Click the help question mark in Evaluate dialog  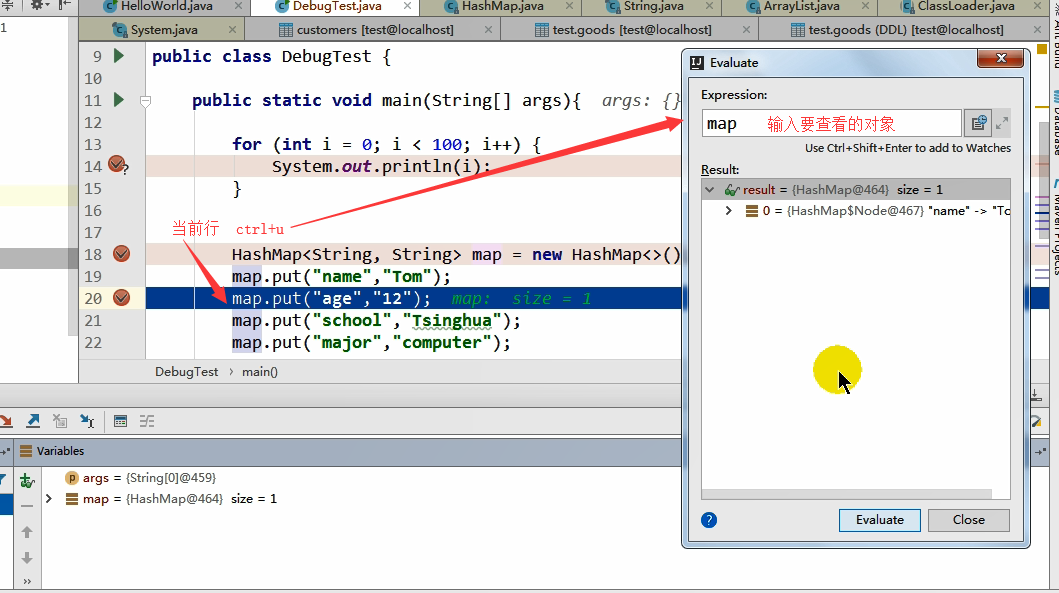pyautogui.click(x=708, y=520)
